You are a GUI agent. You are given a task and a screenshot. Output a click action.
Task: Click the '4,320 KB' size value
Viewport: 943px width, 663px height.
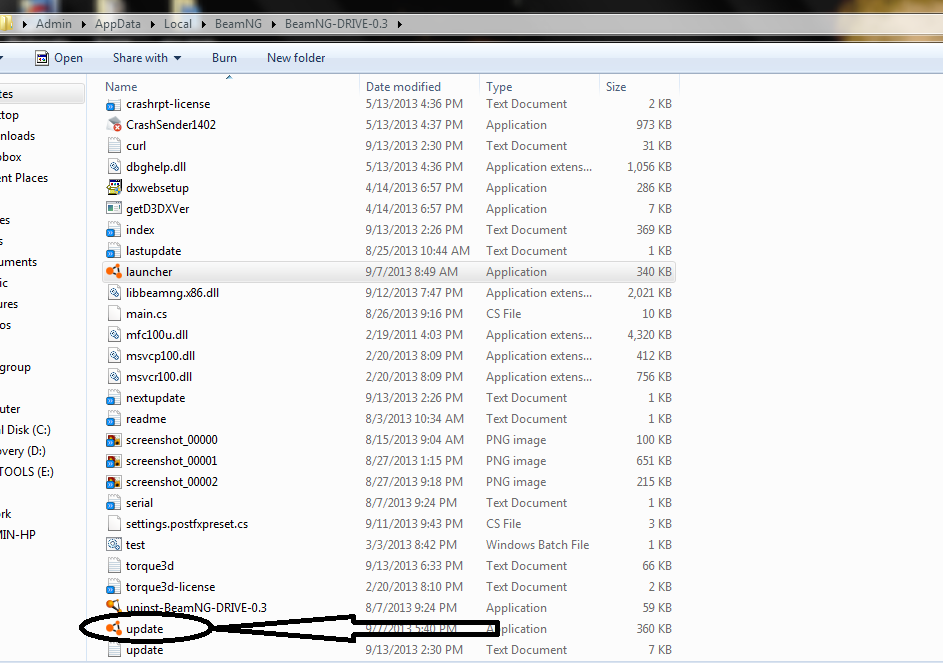click(650, 335)
